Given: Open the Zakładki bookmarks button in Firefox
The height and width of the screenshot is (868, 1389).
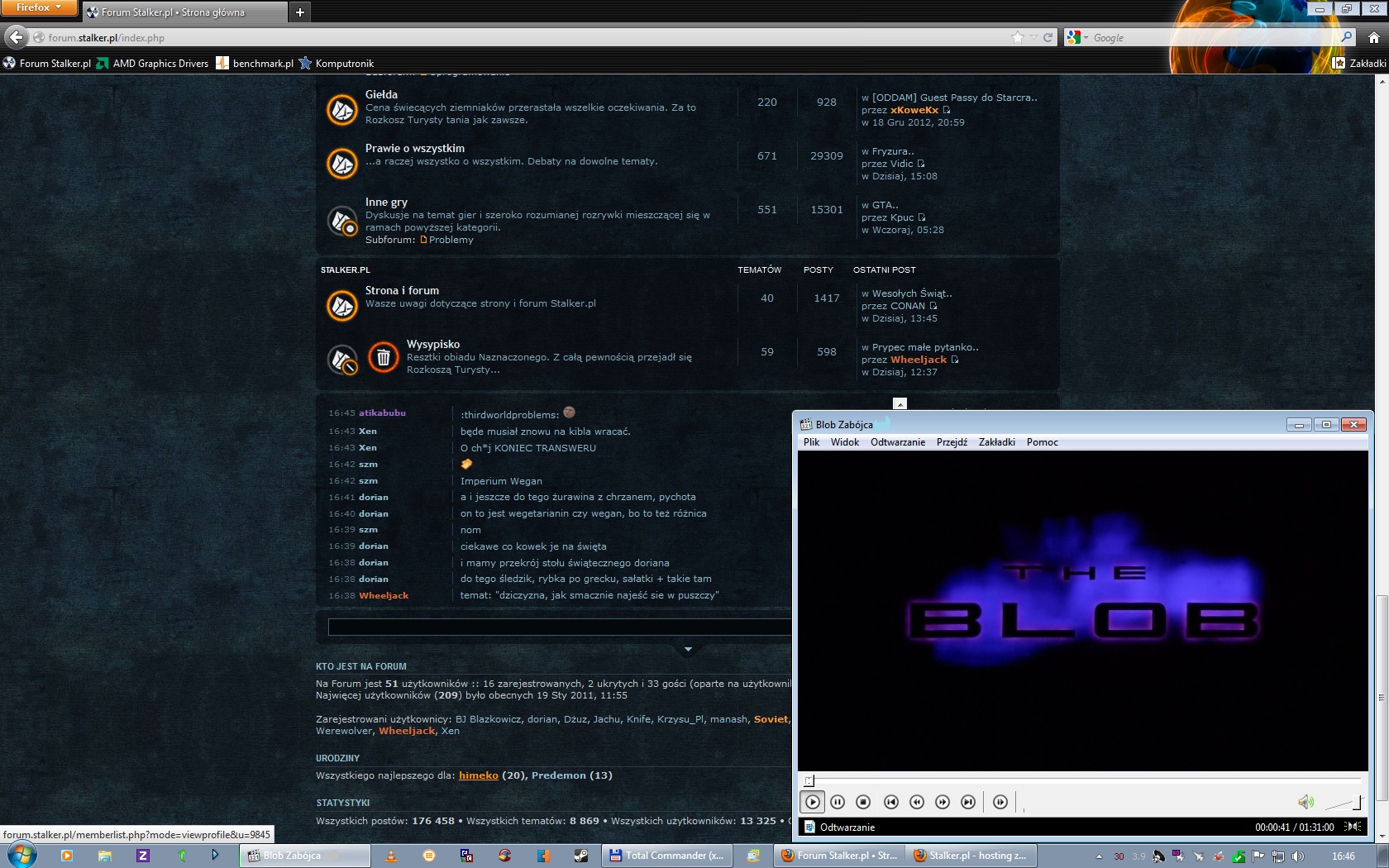Looking at the screenshot, I should tap(1360, 64).
